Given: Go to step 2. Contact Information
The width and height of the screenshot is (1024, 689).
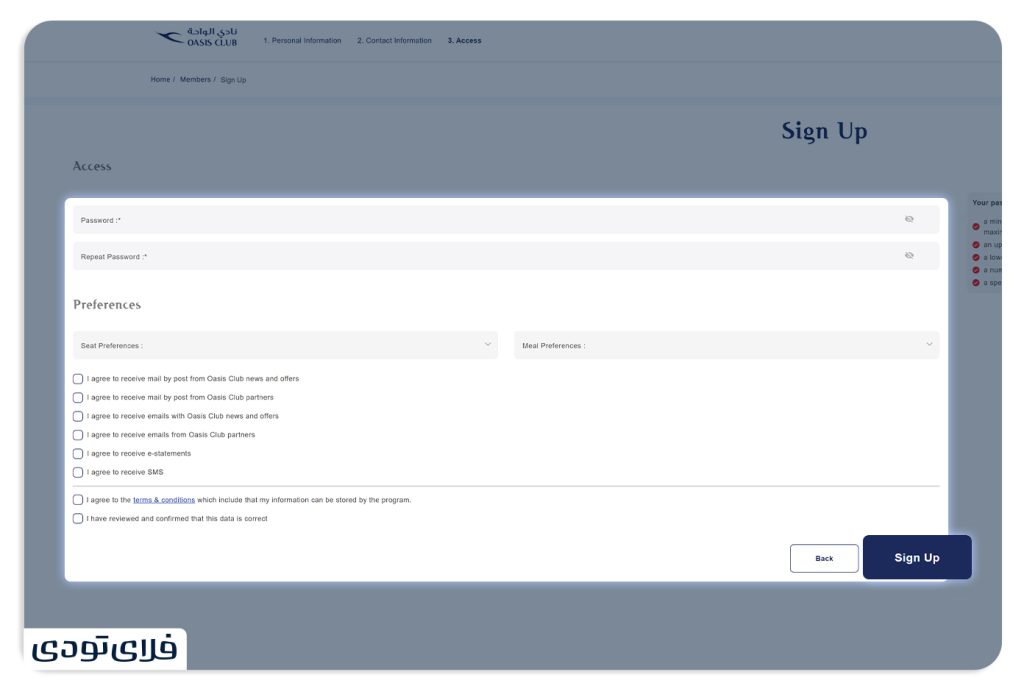Looking at the screenshot, I should click(x=394, y=40).
